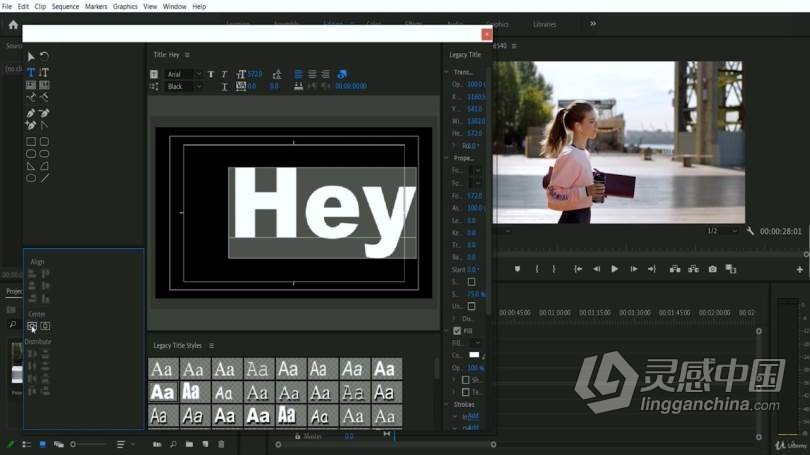Apply italic to the title text
The height and width of the screenshot is (455, 810).
click(224, 74)
